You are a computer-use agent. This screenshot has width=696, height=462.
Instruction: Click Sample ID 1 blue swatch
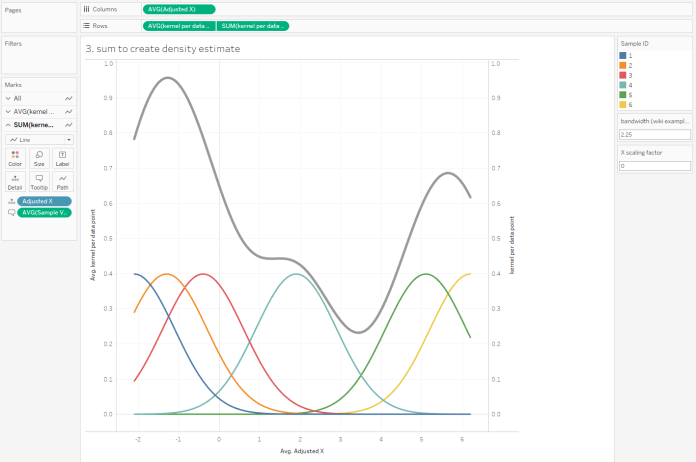(x=623, y=55)
